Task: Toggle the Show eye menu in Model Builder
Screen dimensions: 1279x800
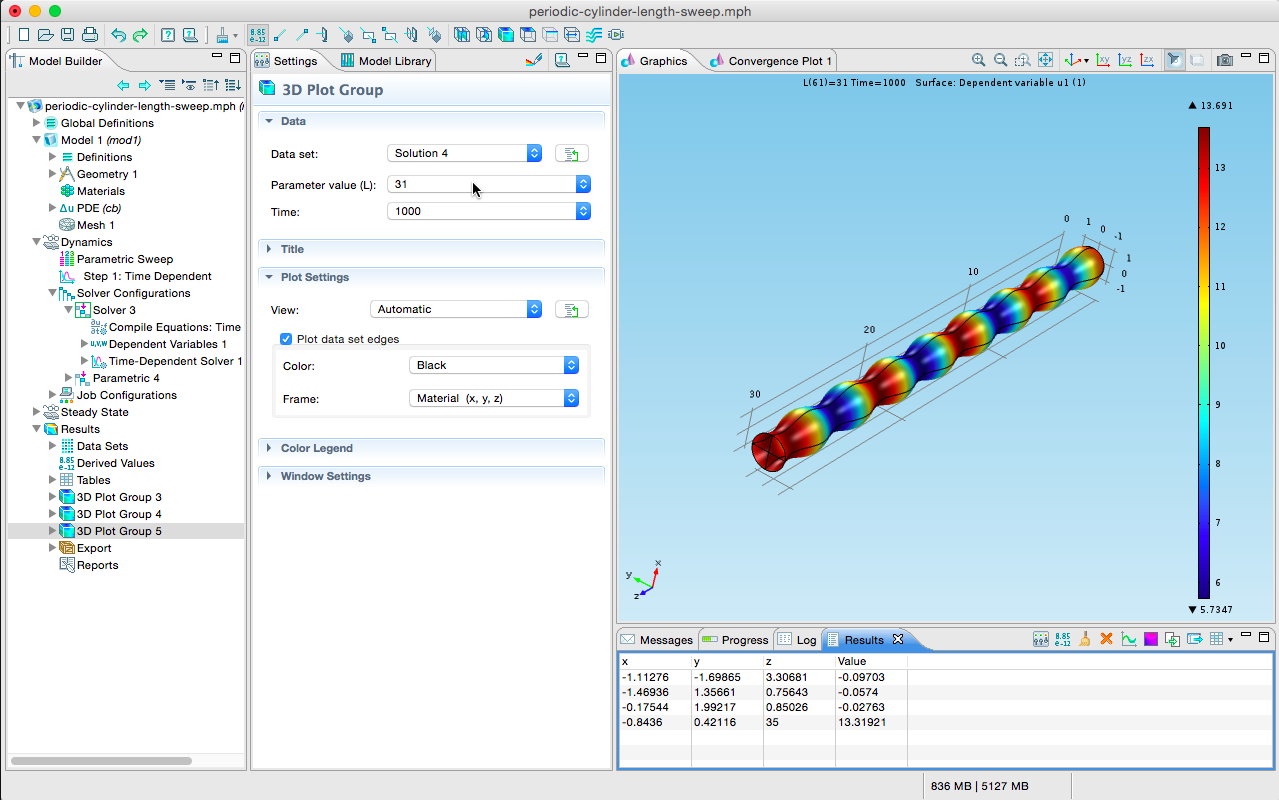Action: click(x=189, y=85)
